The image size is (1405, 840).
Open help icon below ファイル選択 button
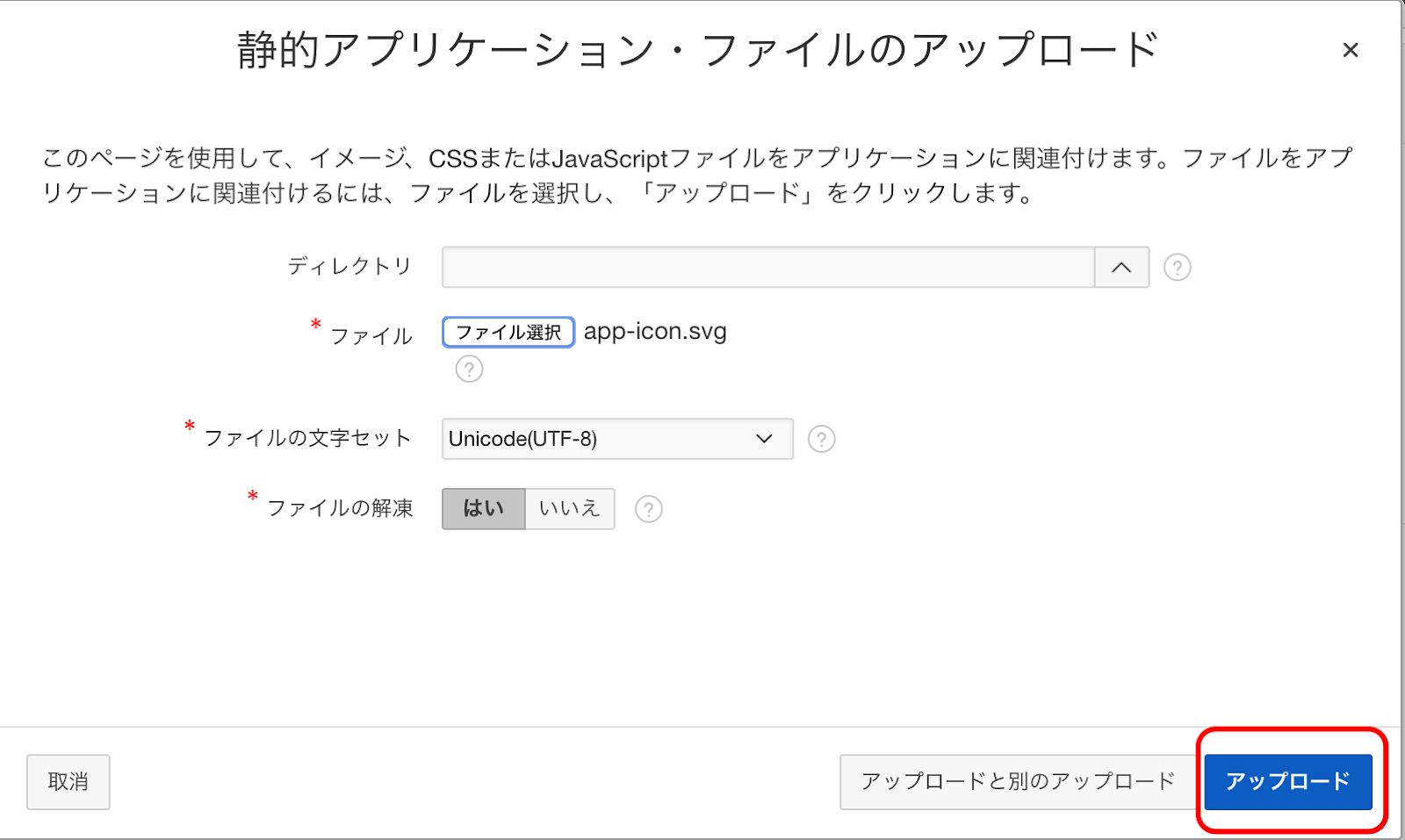click(469, 369)
